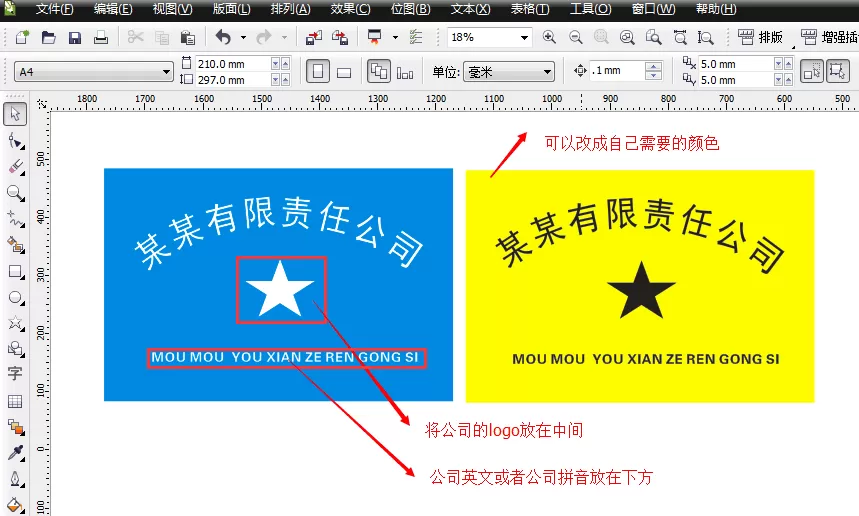Click duplicate distance X field 5.0 mm
The image size is (859, 516).
point(736,64)
